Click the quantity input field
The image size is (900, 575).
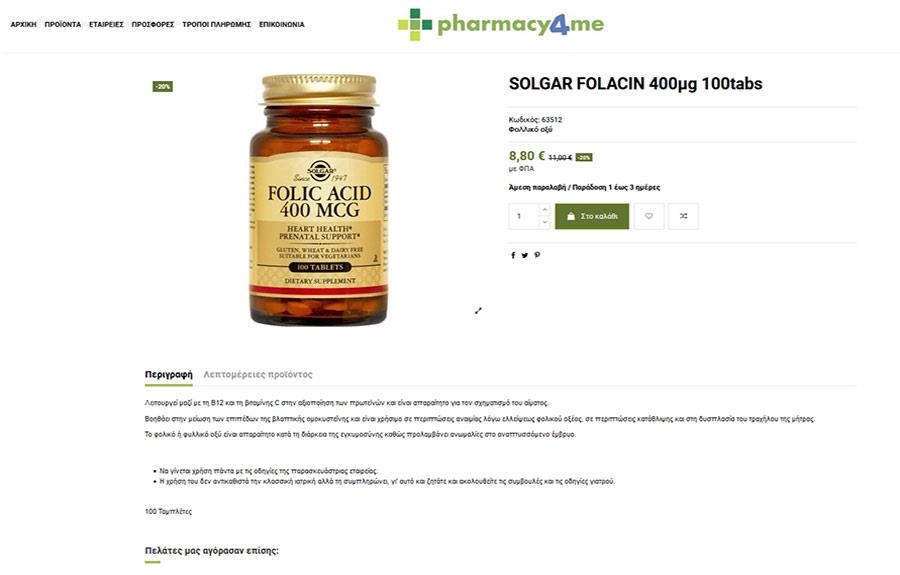(x=524, y=216)
